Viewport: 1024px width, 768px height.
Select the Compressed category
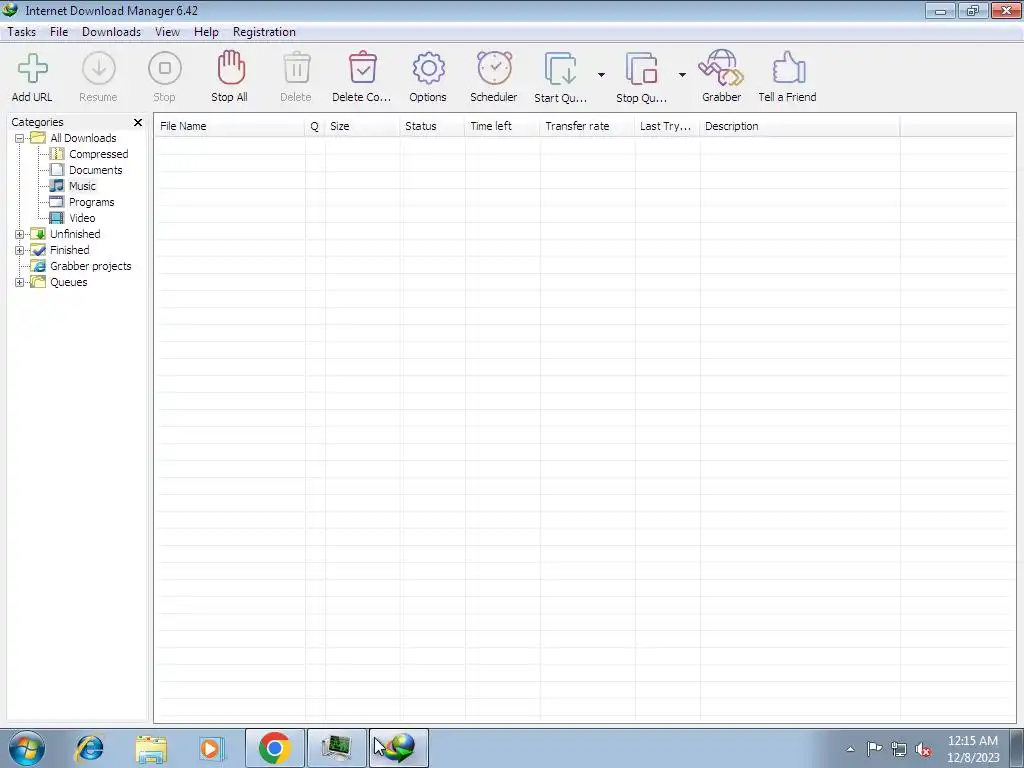pyautogui.click(x=99, y=154)
